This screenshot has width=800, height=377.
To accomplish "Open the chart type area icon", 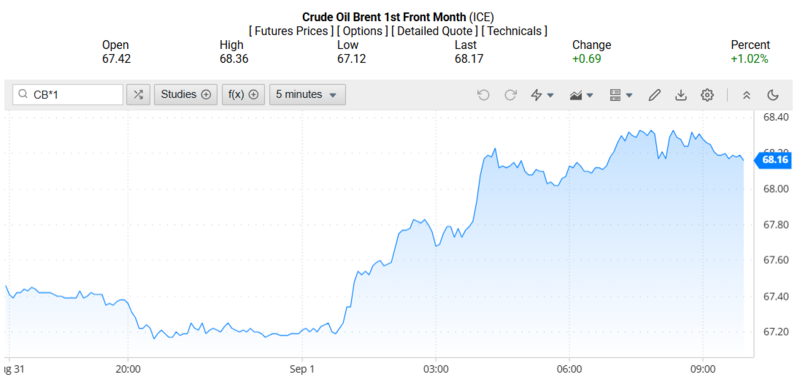I will point(581,95).
